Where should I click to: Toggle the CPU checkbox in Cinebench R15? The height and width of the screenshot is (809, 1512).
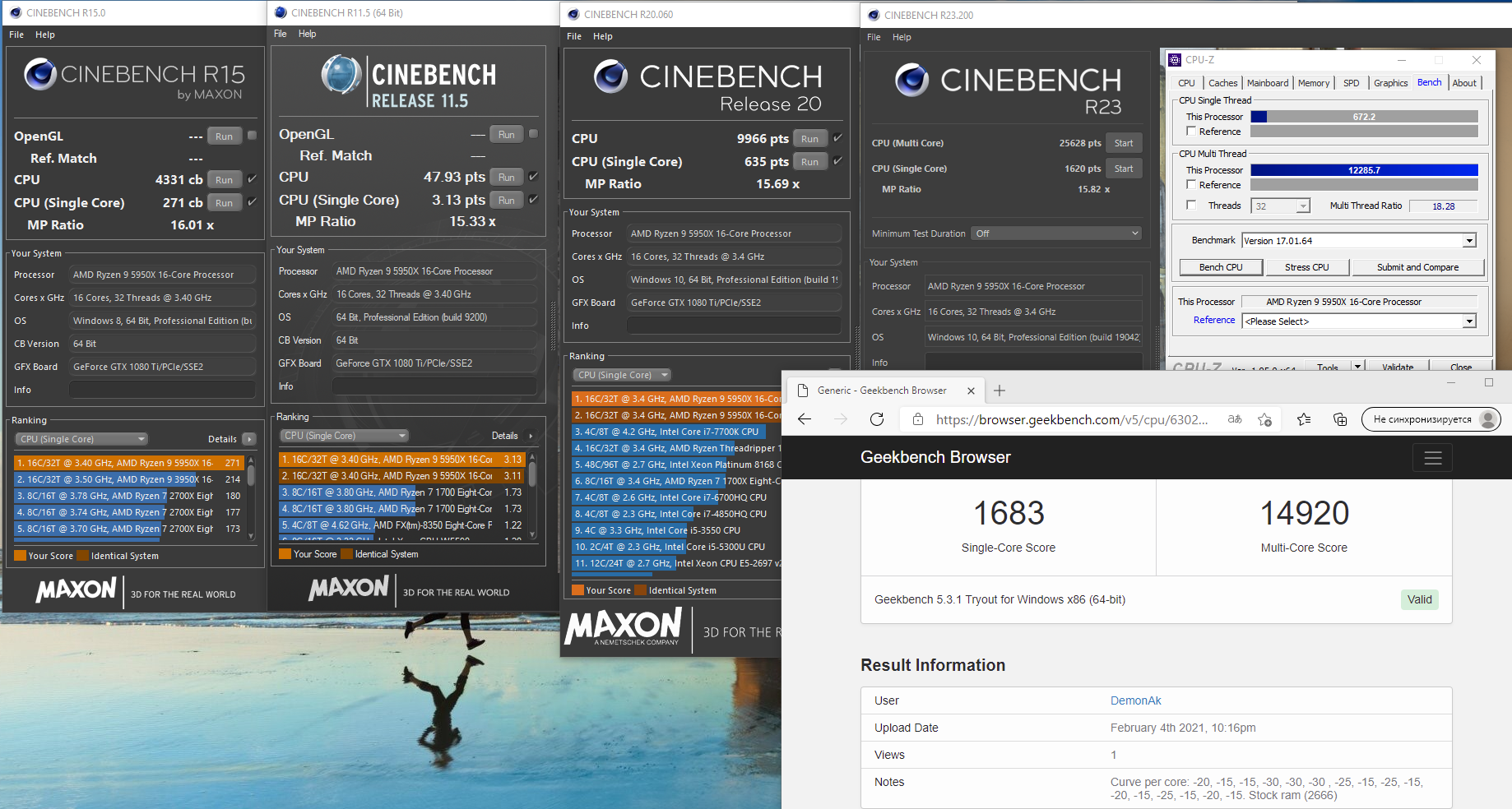(253, 178)
